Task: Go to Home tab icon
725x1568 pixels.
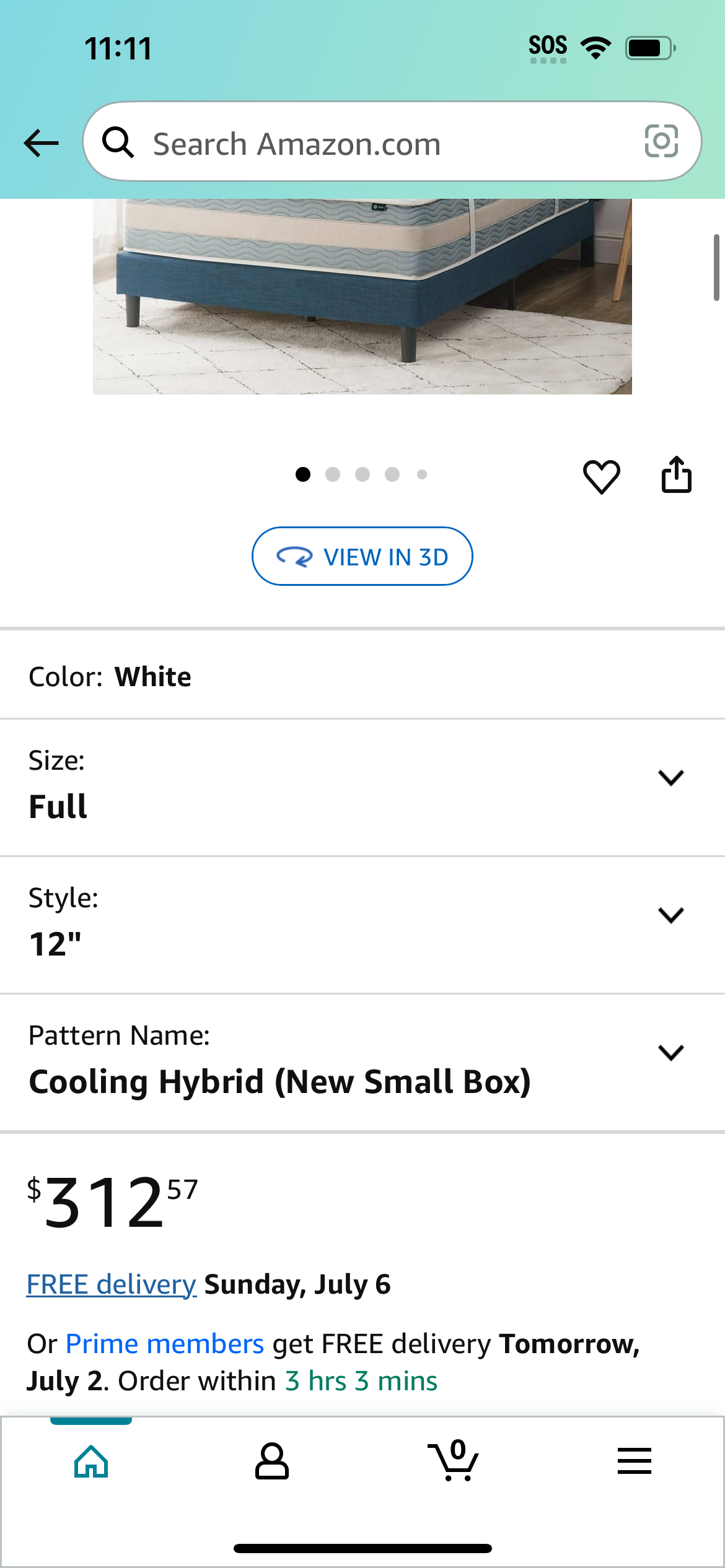Action: tap(91, 1461)
